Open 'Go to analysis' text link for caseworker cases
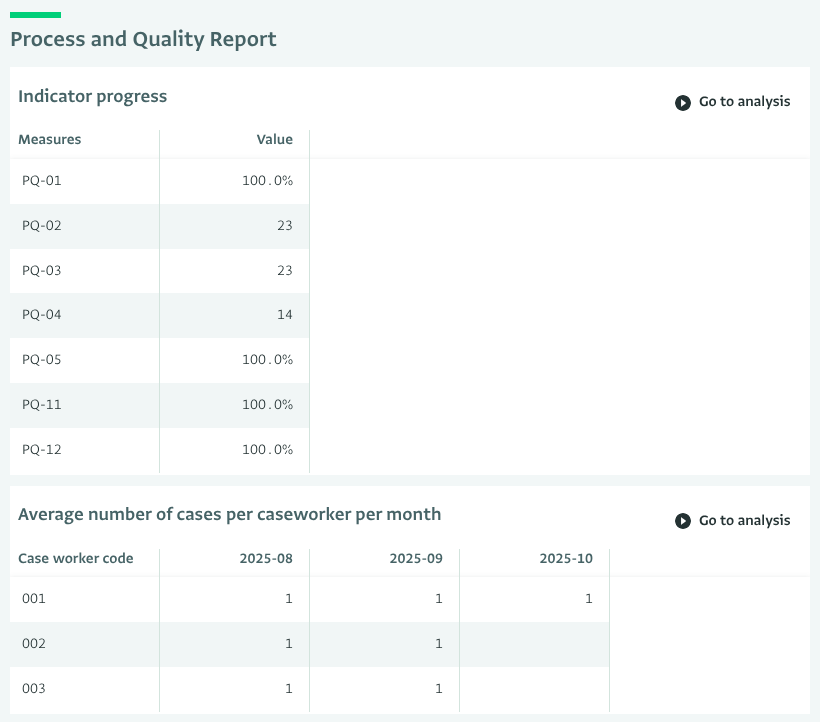820x722 pixels. pyautogui.click(x=744, y=521)
